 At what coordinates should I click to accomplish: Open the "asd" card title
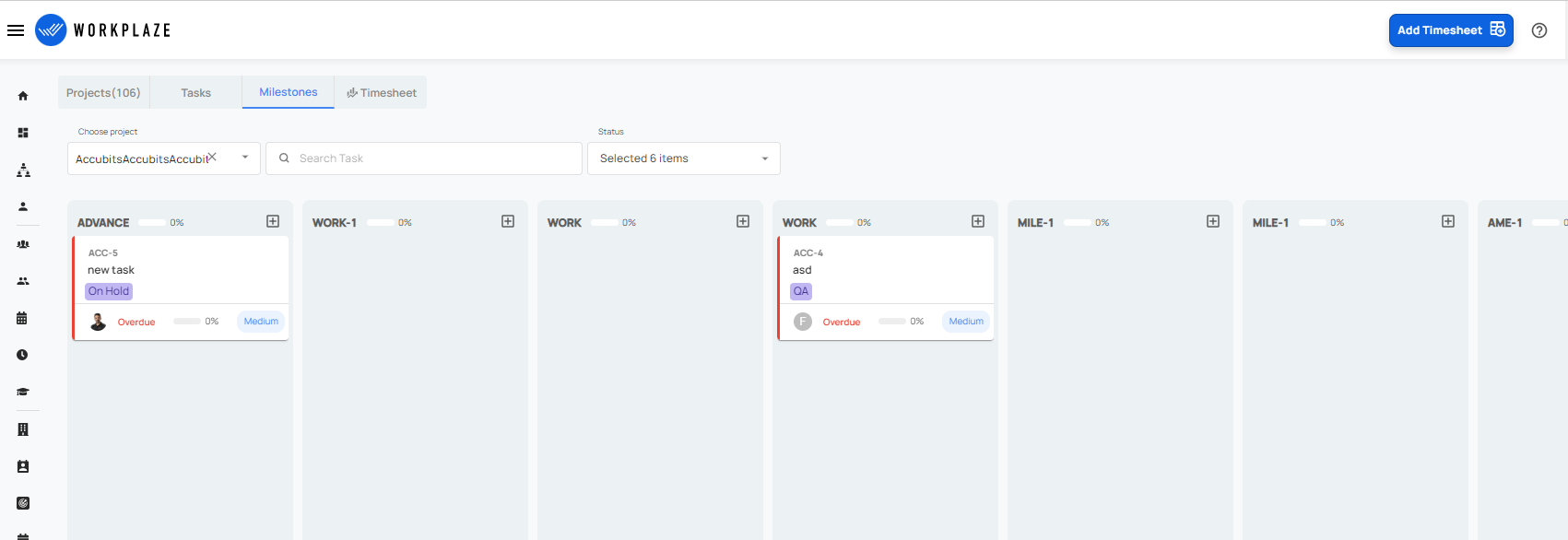click(x=802, y=270)
